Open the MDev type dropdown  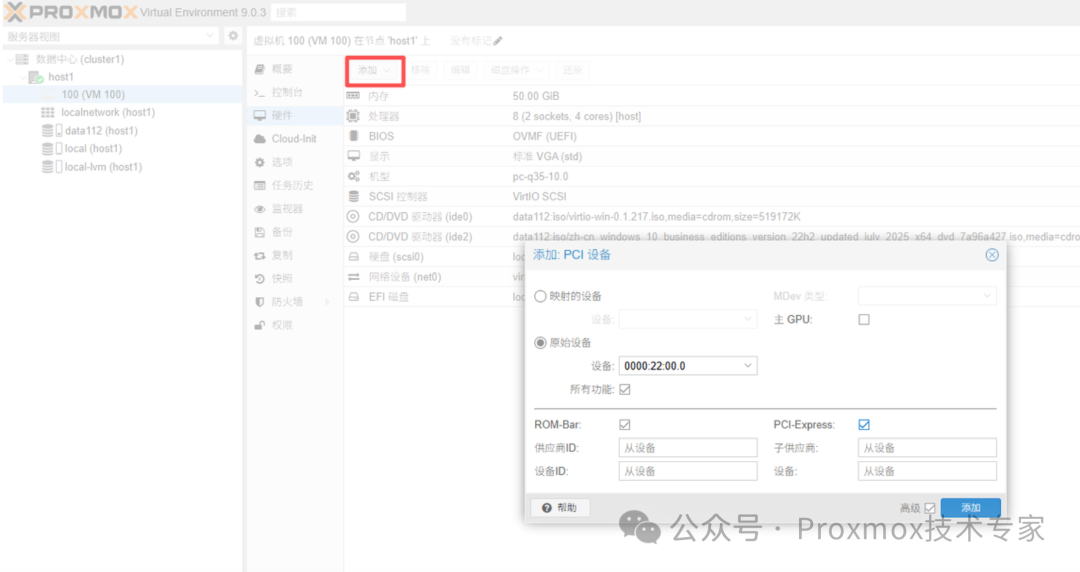coord(987,296)
